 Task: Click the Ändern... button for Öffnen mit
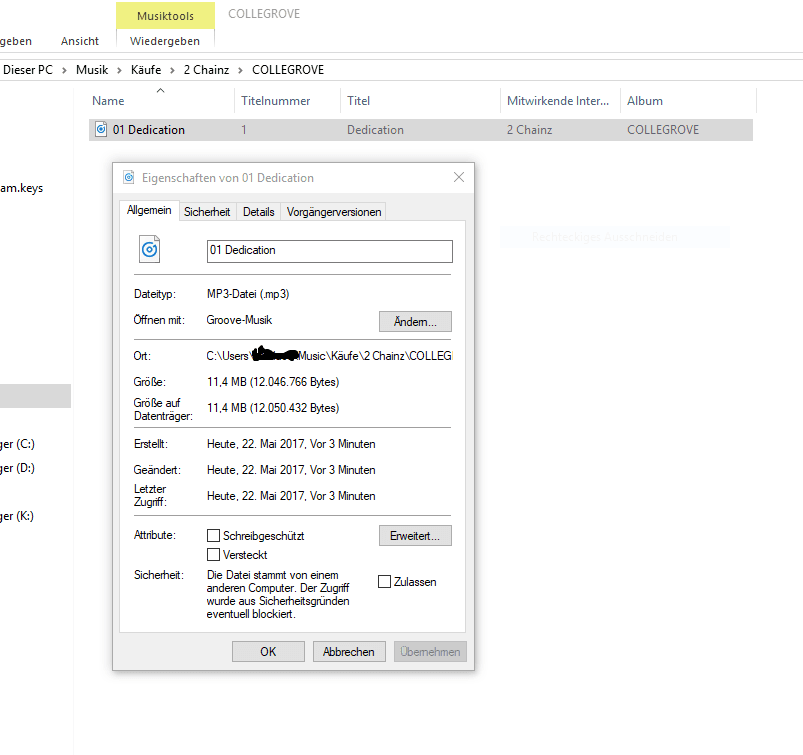coord(415,322)
